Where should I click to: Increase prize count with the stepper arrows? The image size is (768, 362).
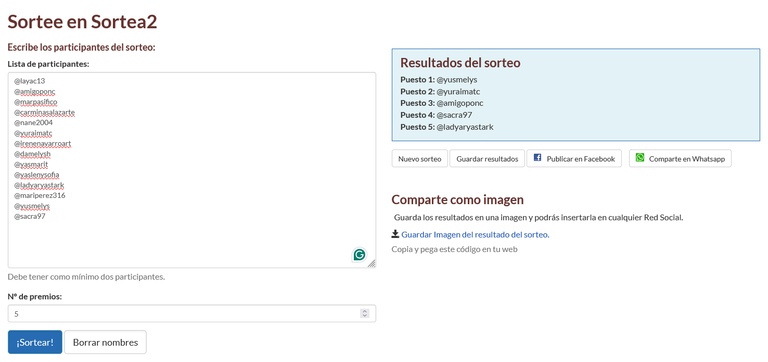point(364,312)
